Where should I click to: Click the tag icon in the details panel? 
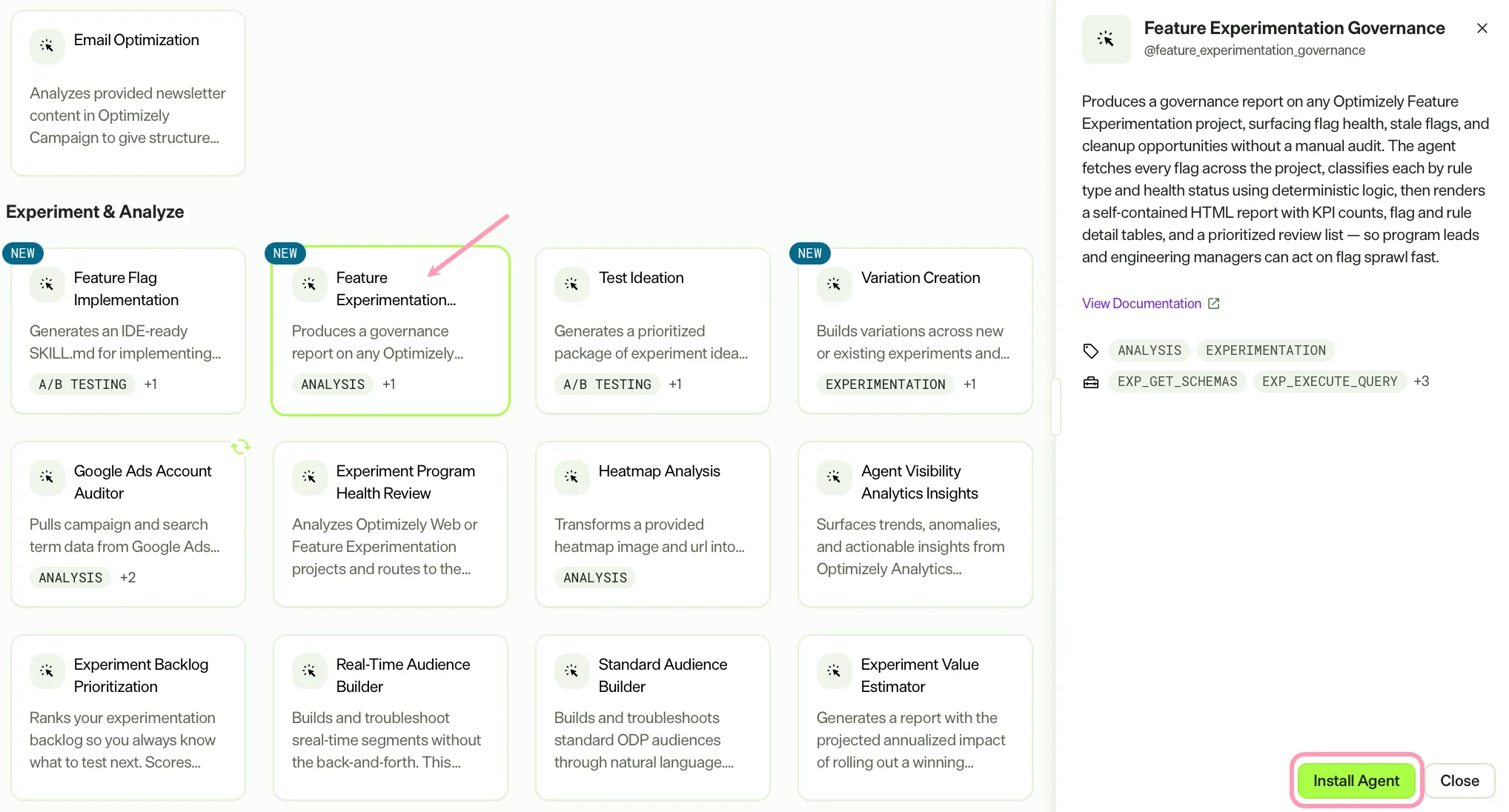pyautogui.click(x=1090, y=350)
